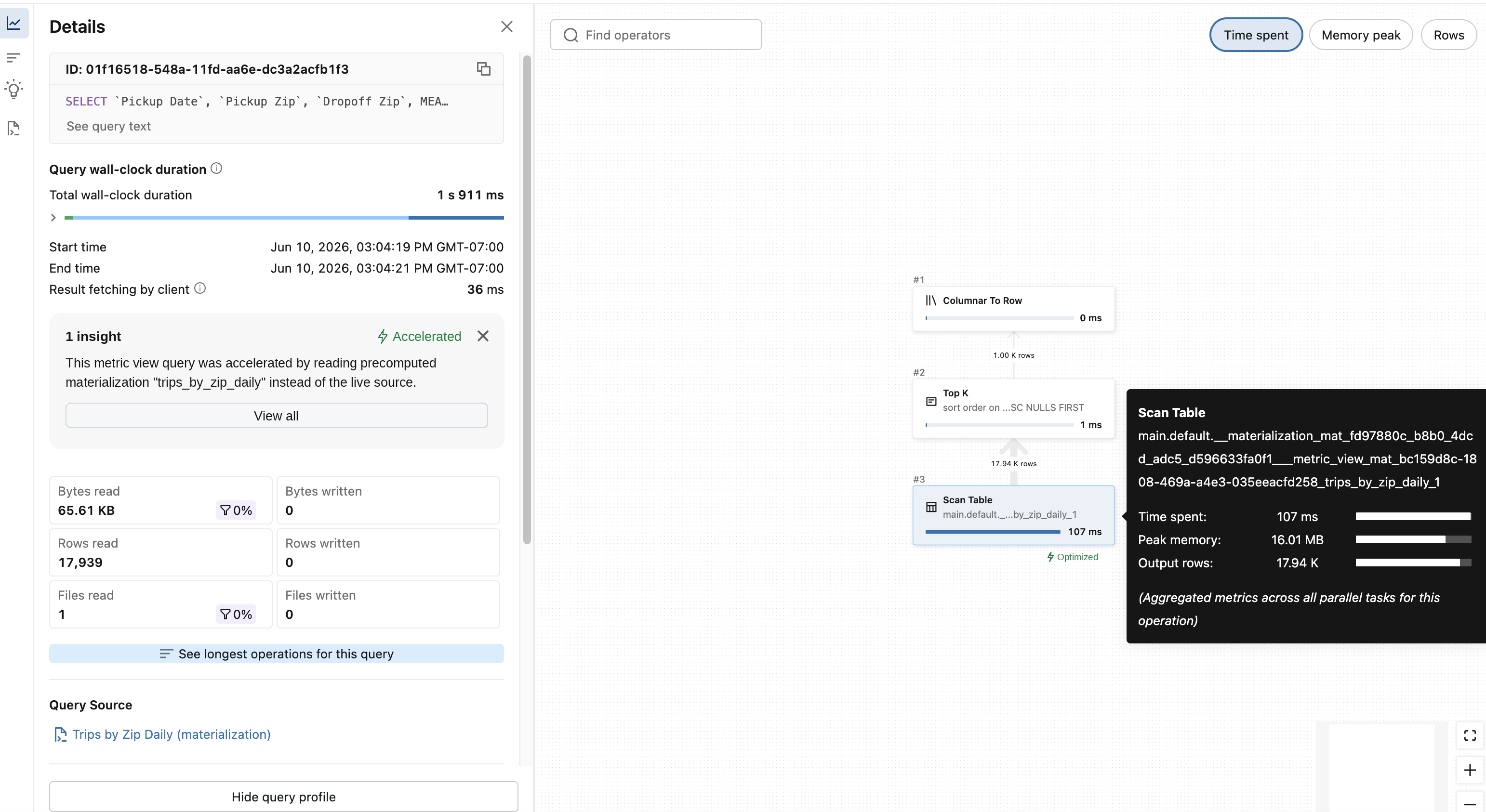Expand the wall-clock duration breakdown chevron

tap(53, 217)
